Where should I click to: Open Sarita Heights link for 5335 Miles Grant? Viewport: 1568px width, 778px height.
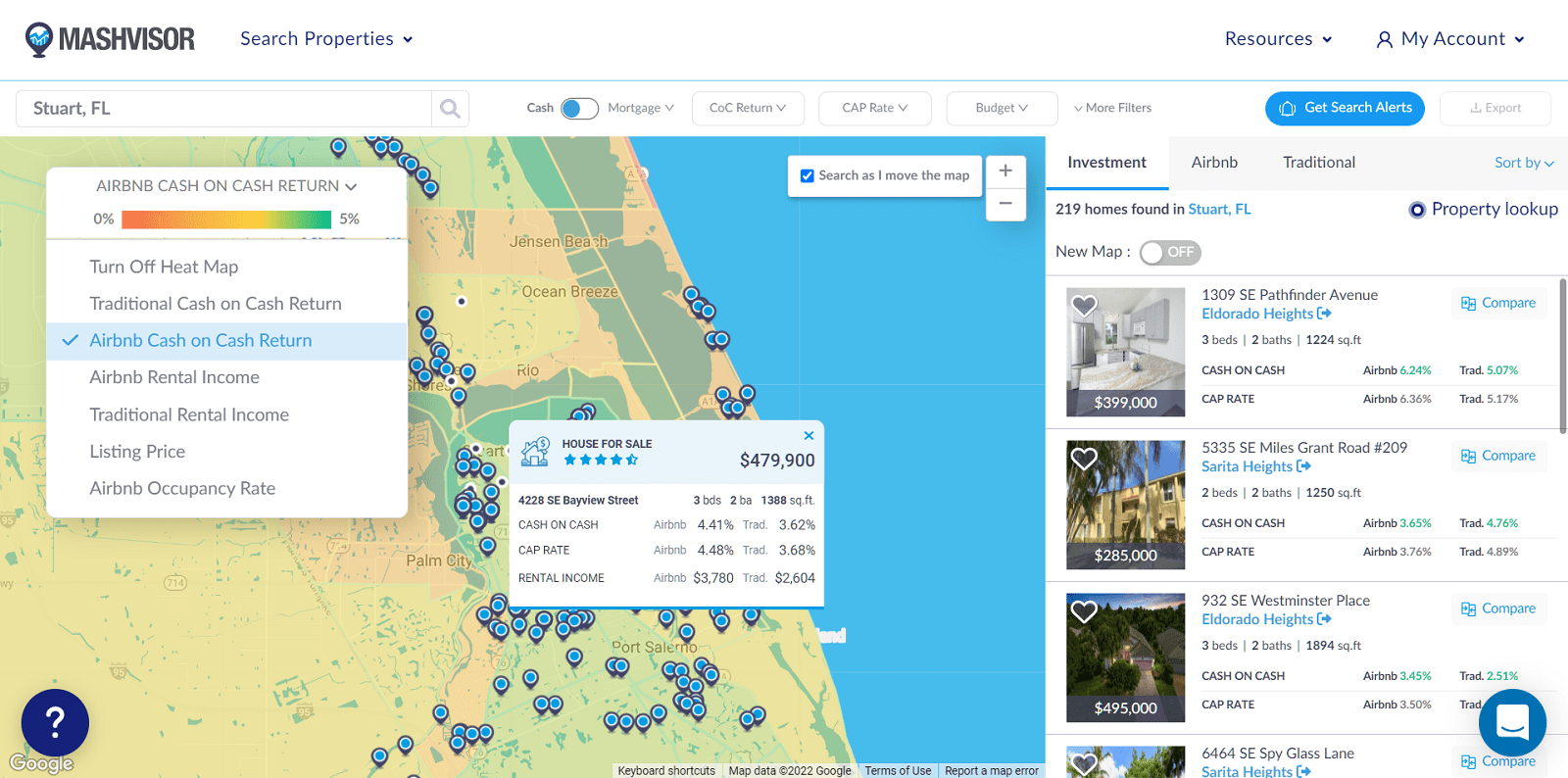point(1247,466)
